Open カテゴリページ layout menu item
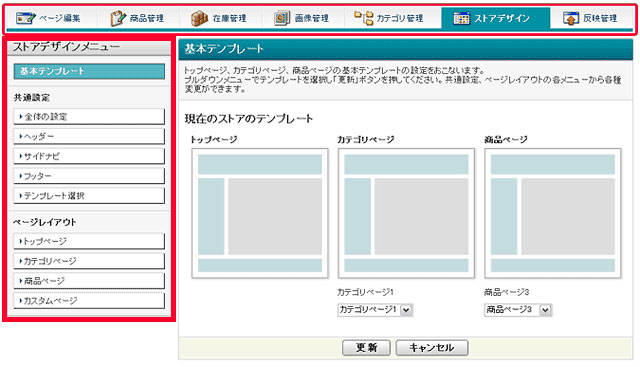 tap(89, 261)
